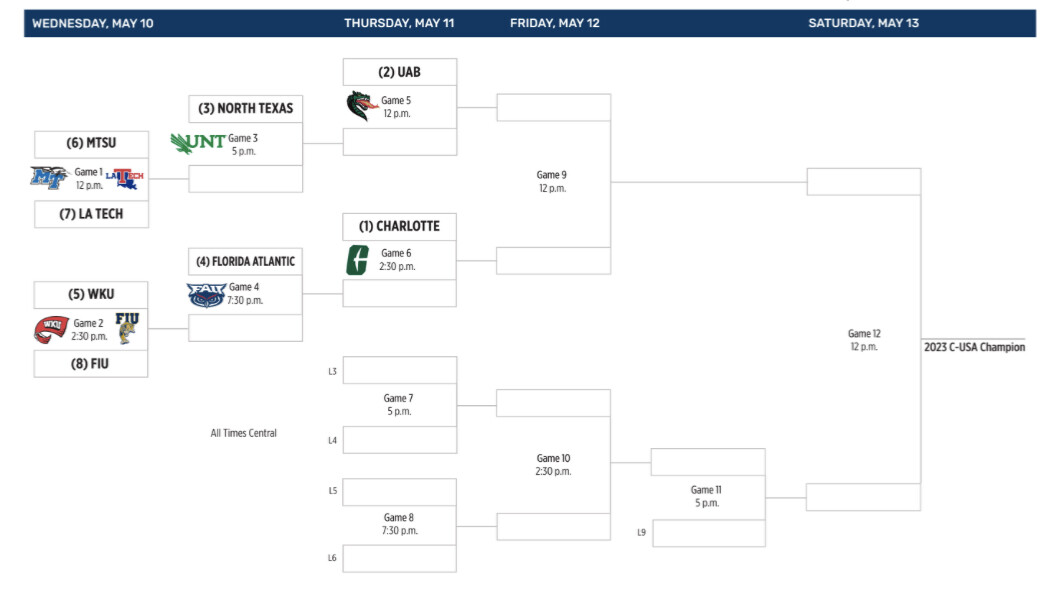Viewport: 1063px width, 604px height.
Task: Click the UAB Blazers dragon logo
Action: pyautogui.click(x=360, y=106)
